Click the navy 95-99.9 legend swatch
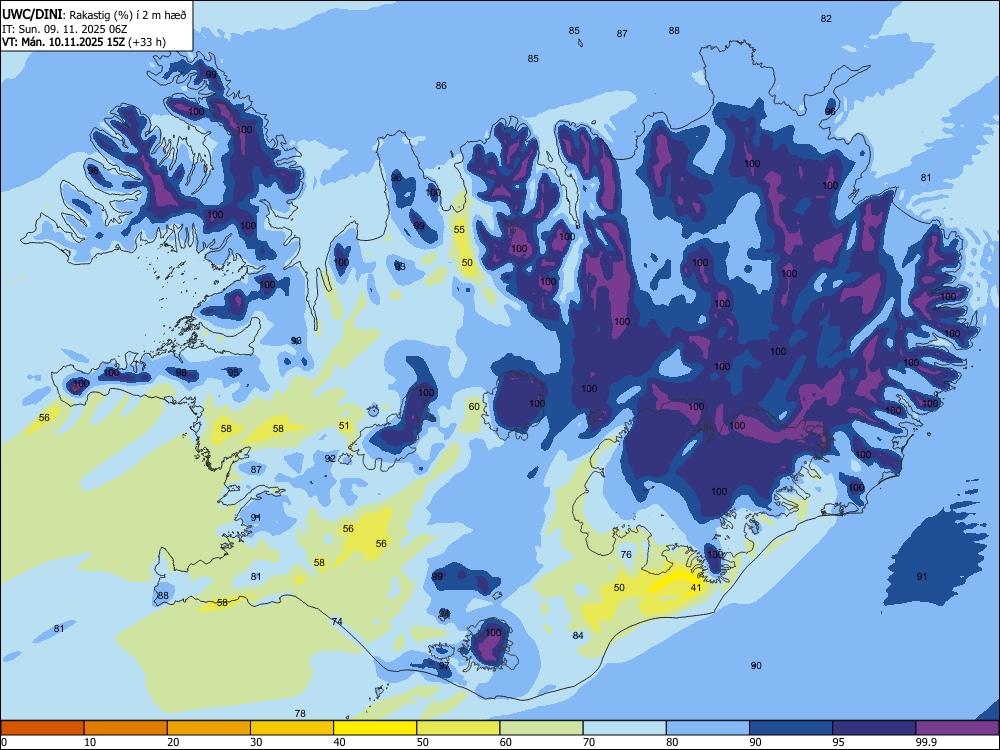1000x750 pixels. point(874,728)
